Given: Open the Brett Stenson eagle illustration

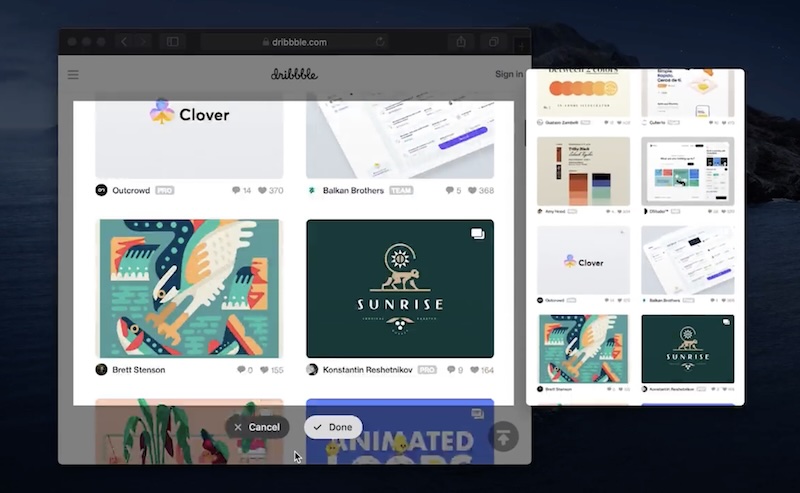Looking at the screenshot, I should tap(189, 288).
